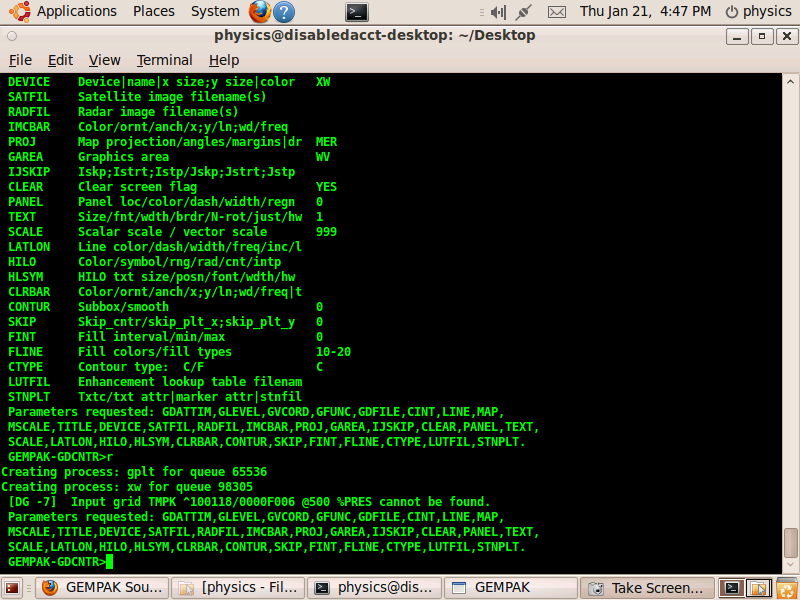The image size is (800, 600).
Task: Open the Trash icon in bottom panel
Action: point(786,588)
